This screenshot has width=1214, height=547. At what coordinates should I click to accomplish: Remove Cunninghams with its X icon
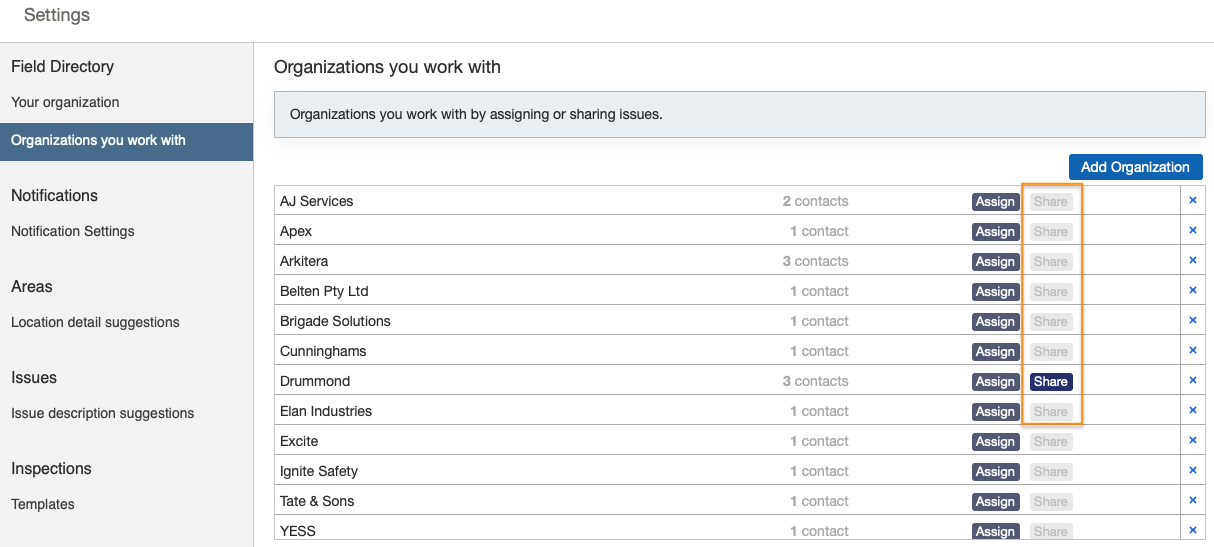(x=1192, y=350)
